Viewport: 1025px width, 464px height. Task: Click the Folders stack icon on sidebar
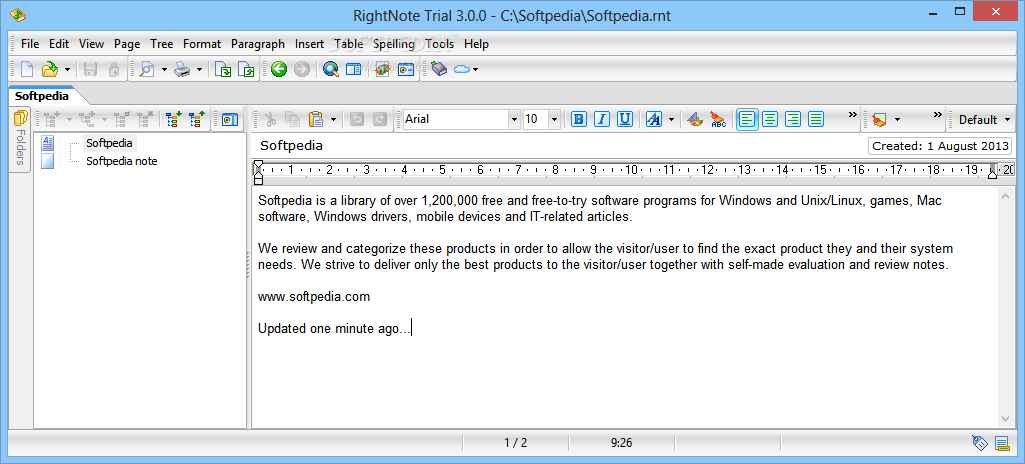21,118
